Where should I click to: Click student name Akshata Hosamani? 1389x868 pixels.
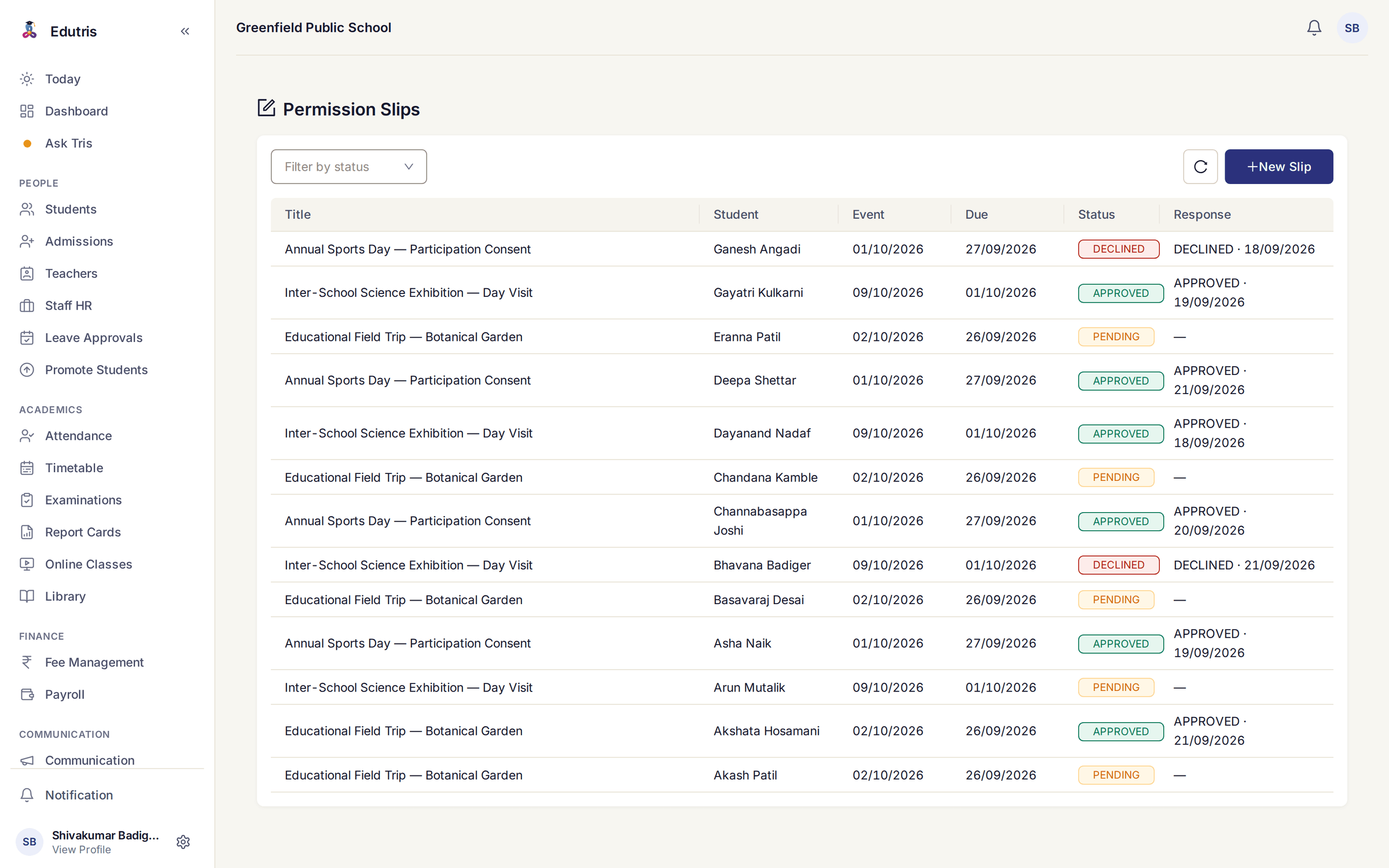pyautogui.click(x=766, y=731)
